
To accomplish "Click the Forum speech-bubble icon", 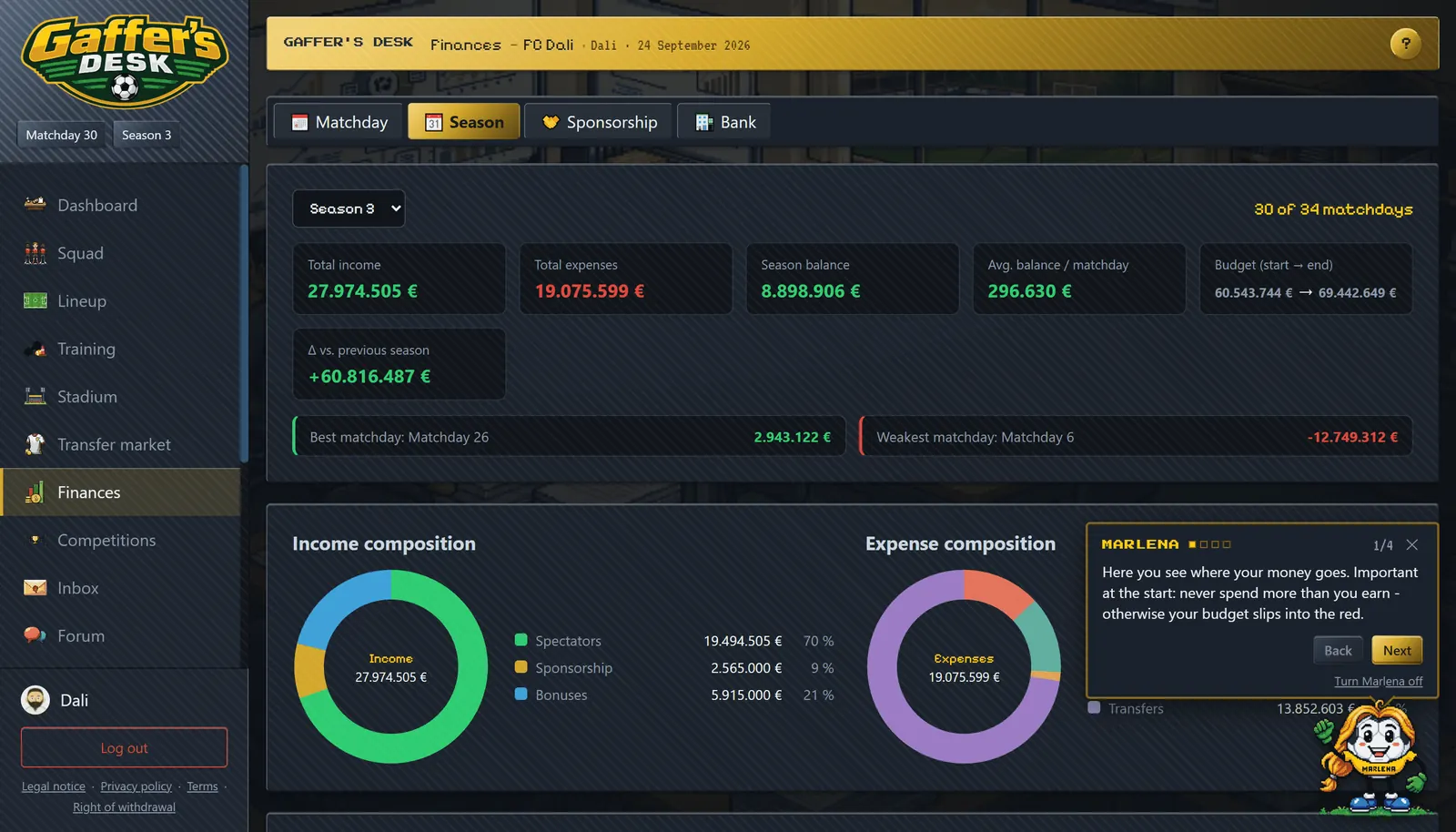I will pyautogui.click(x=35, y=635).
